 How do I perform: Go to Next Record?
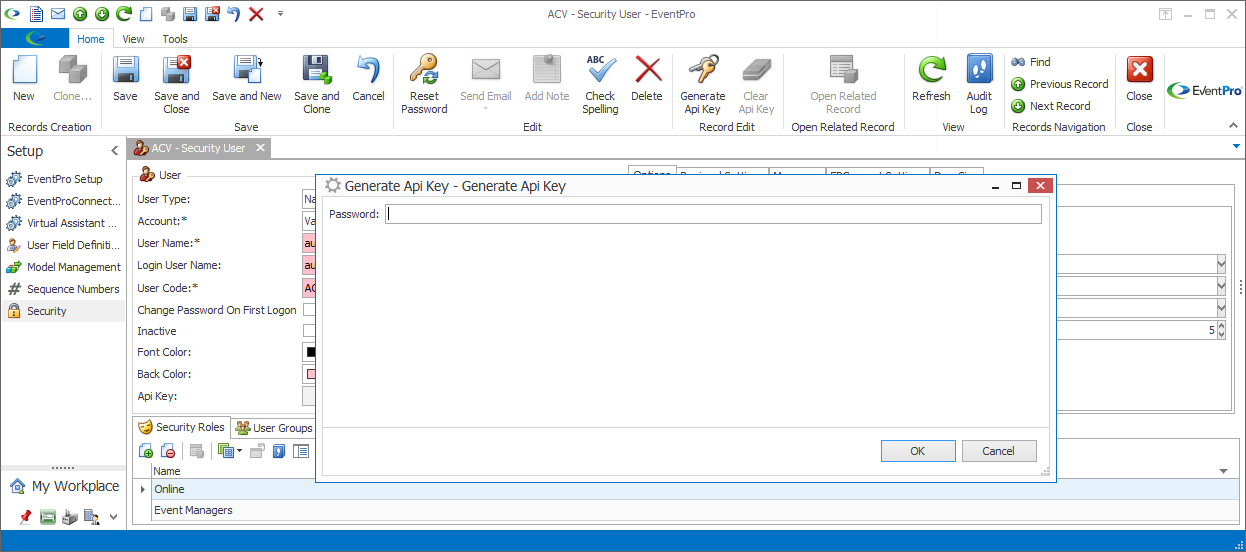(1051, 106)
